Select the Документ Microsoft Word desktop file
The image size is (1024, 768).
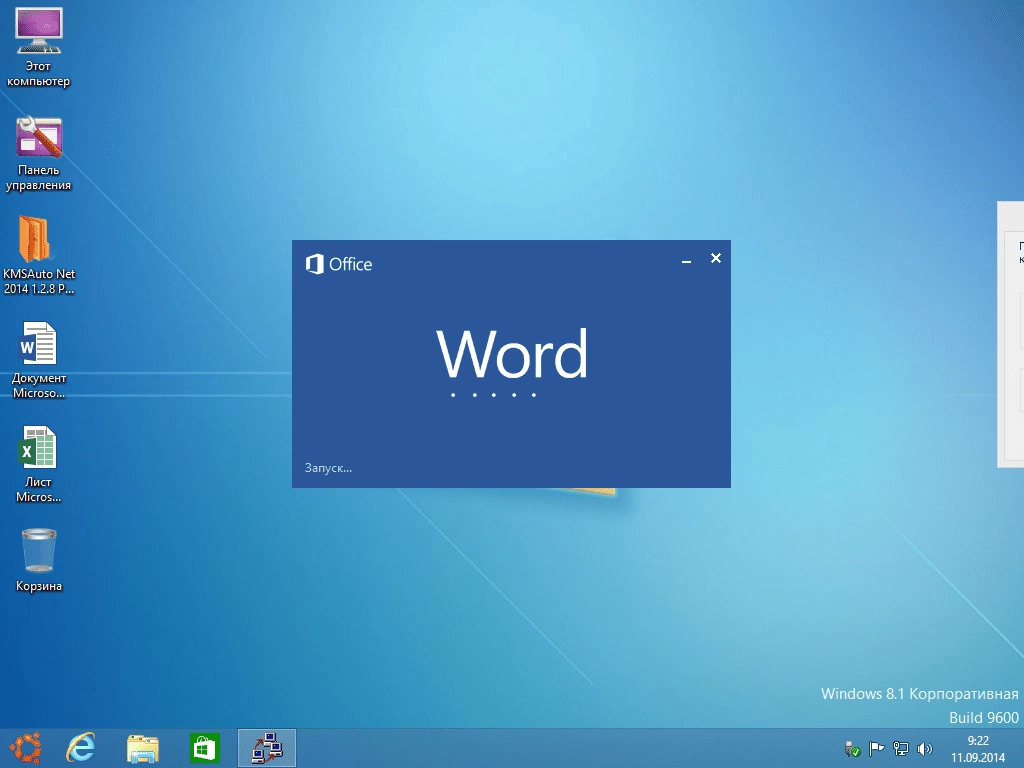[39, 359]
